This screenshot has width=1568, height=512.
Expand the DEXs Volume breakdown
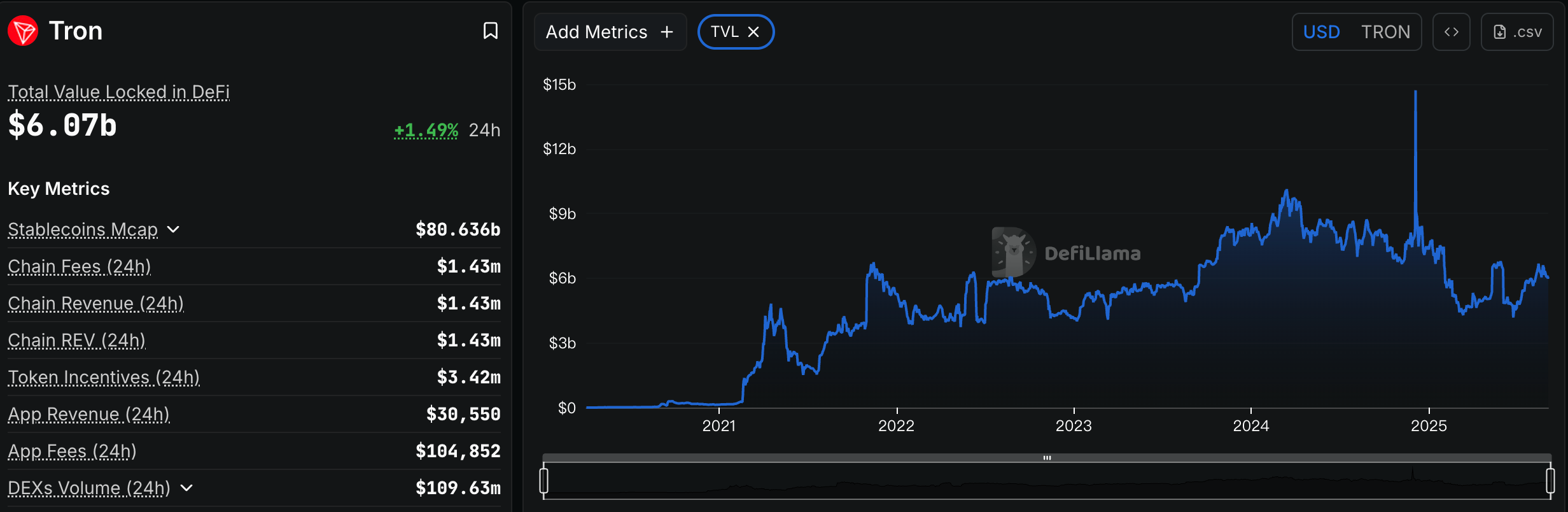pyautogui.click(x=185, y=488)
